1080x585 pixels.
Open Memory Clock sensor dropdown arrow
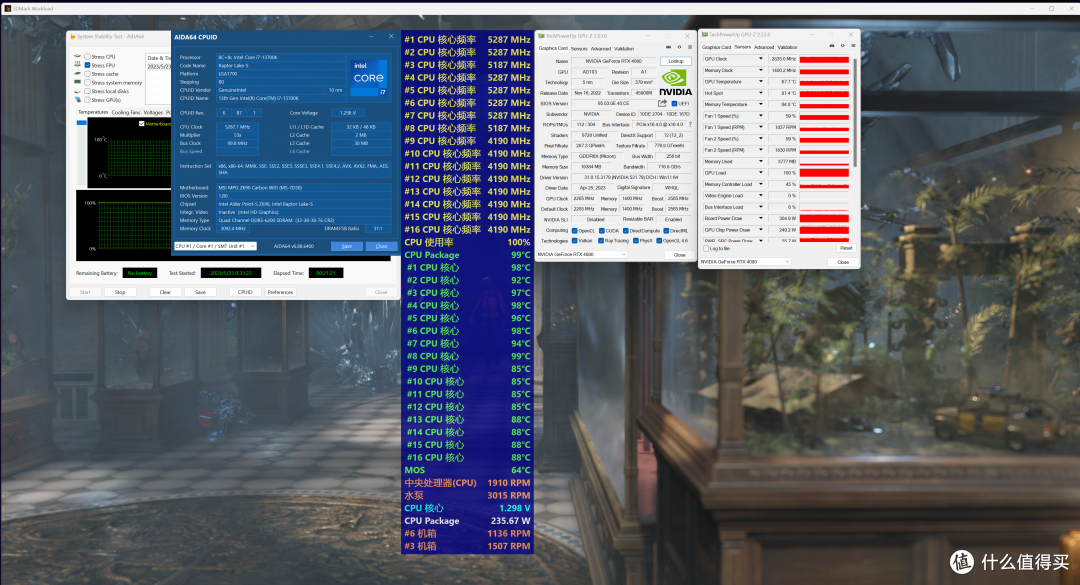pos(761,70)
